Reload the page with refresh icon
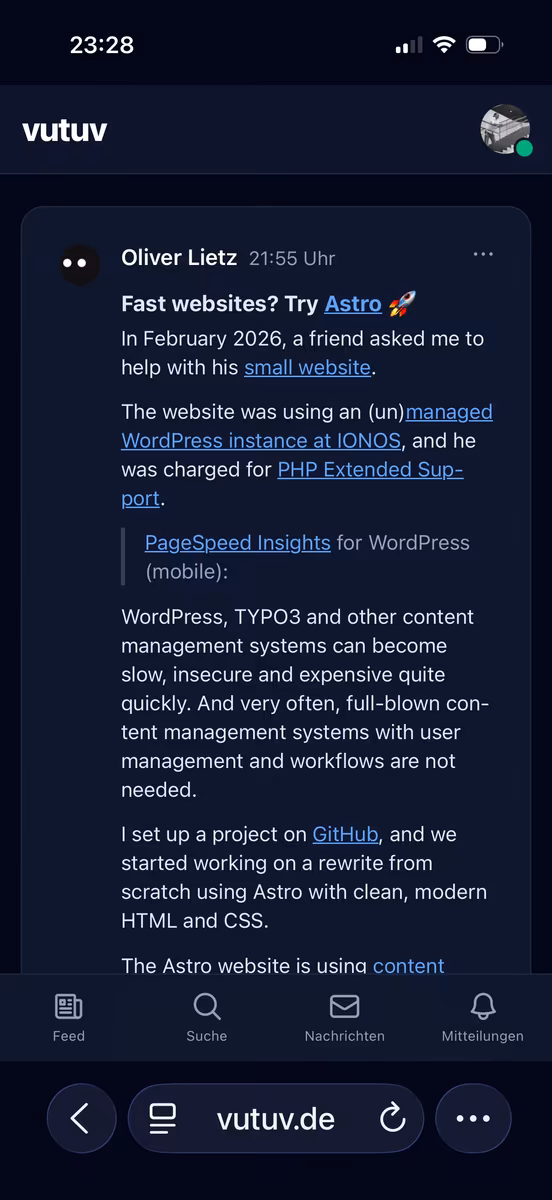Viewport: 552px width, 1200px height. [393, 1118]
